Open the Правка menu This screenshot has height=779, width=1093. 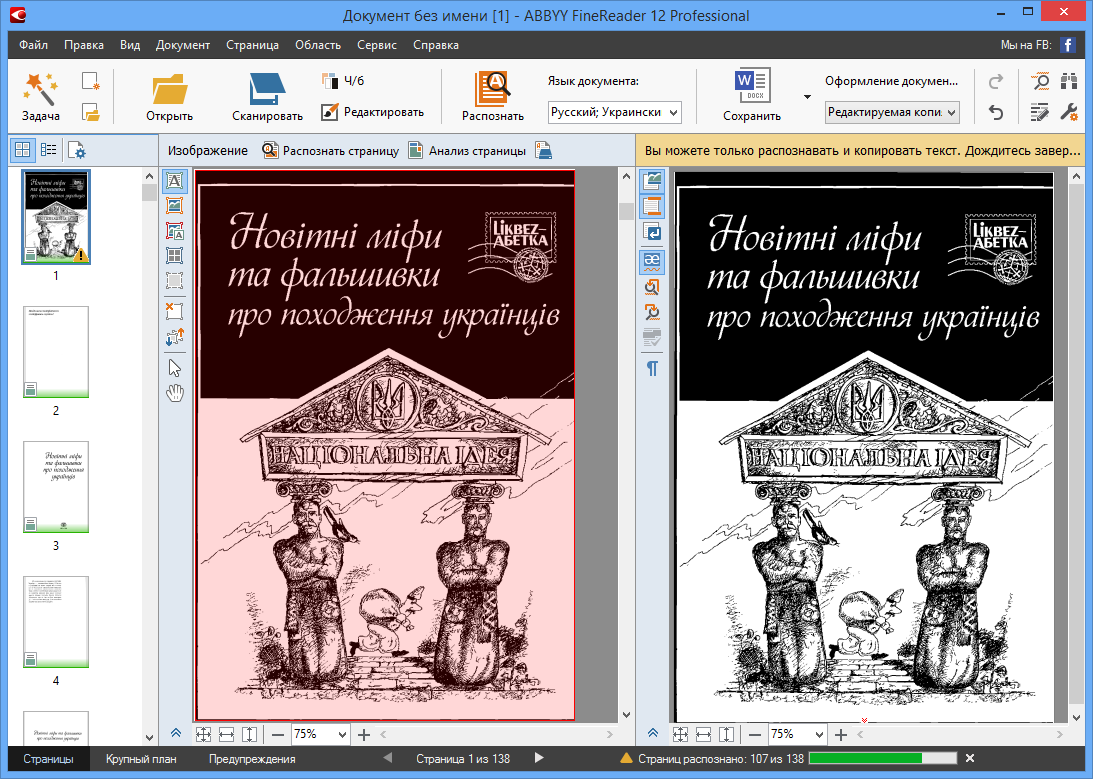[84, 45]
